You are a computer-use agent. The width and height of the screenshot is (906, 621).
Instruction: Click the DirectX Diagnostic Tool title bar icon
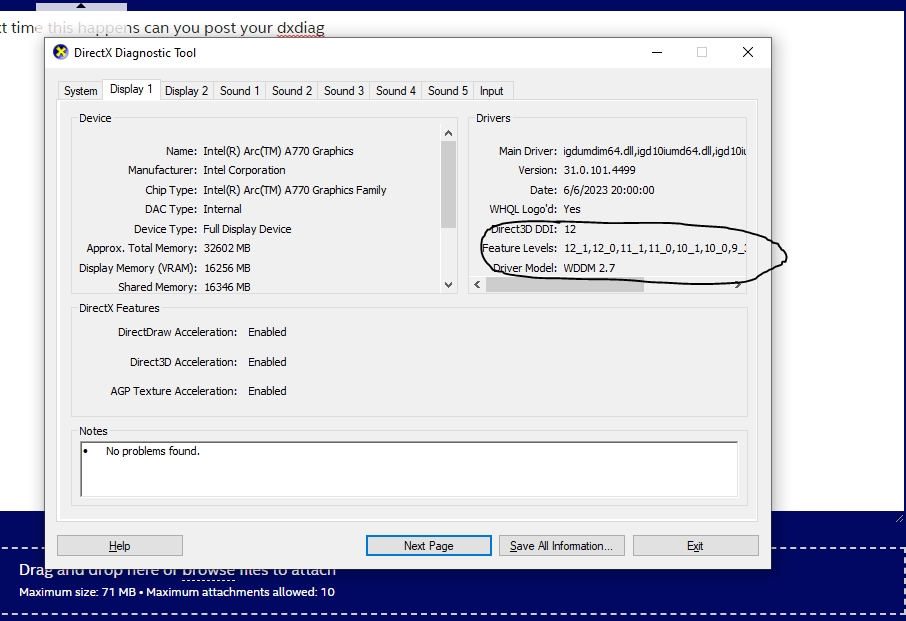(x=60, y=52)
